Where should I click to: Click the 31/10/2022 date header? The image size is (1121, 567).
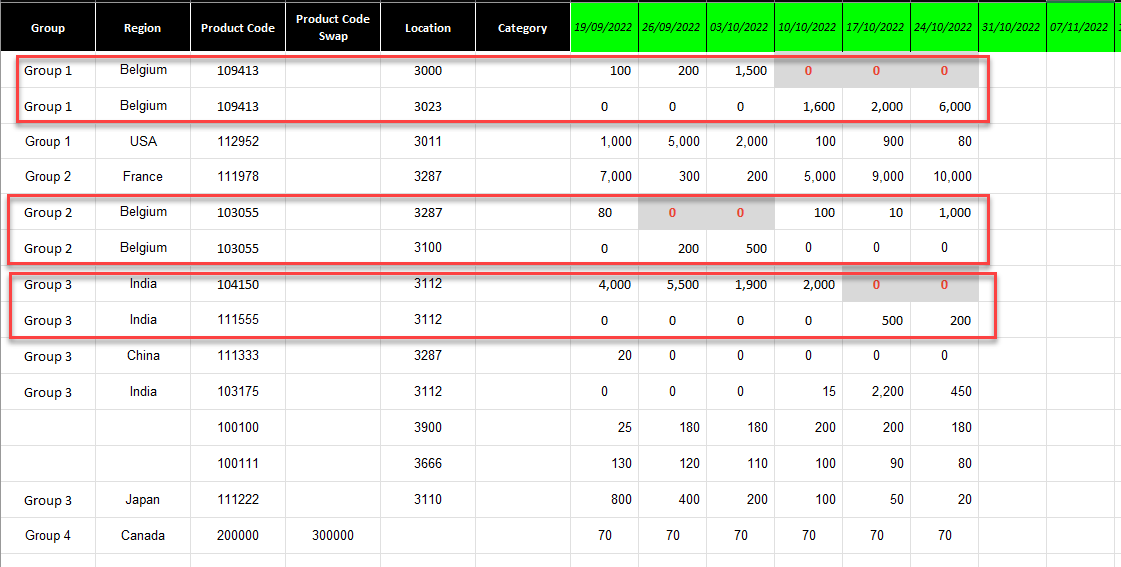[1012, 28]
